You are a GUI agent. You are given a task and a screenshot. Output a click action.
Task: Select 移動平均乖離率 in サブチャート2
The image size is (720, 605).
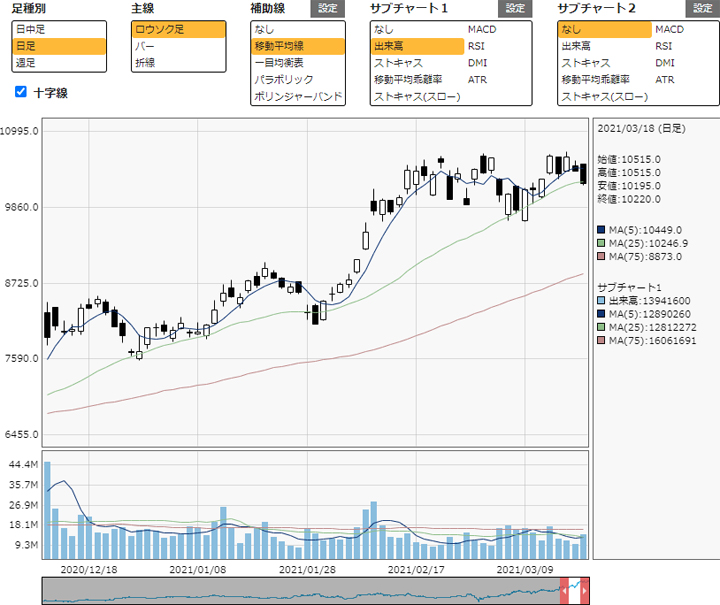click(x=605, y=80)
